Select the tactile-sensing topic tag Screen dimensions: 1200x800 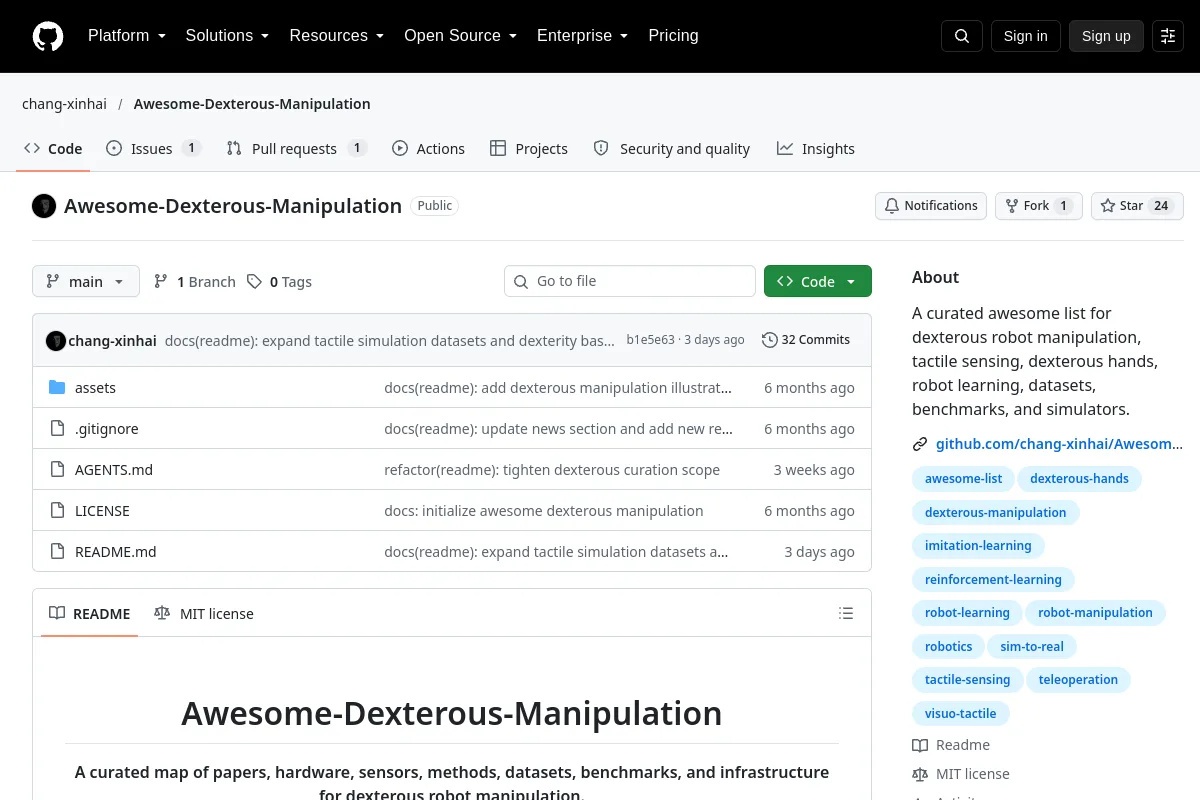coord(967,680)
